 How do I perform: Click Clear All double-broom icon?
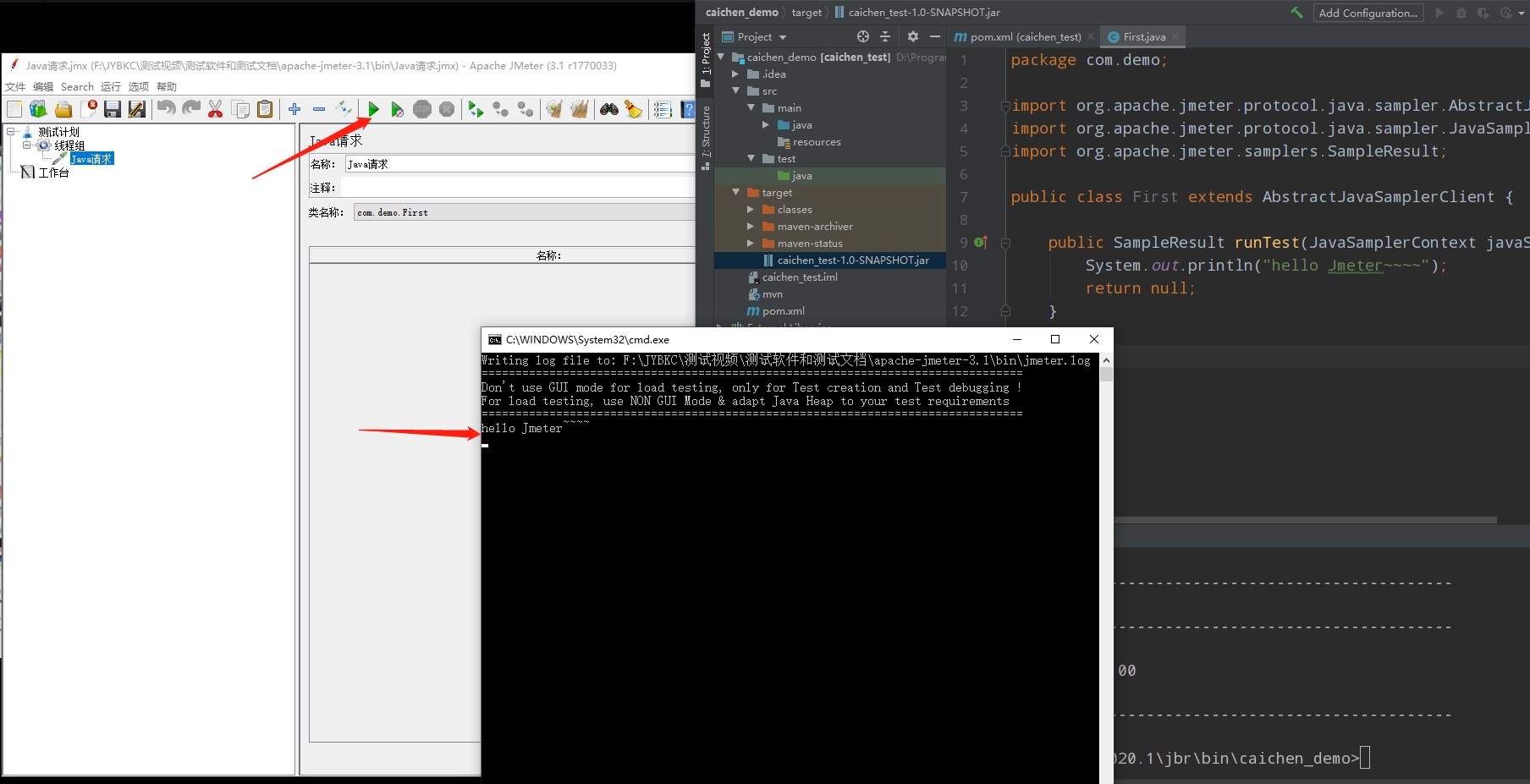click(580, 109)
